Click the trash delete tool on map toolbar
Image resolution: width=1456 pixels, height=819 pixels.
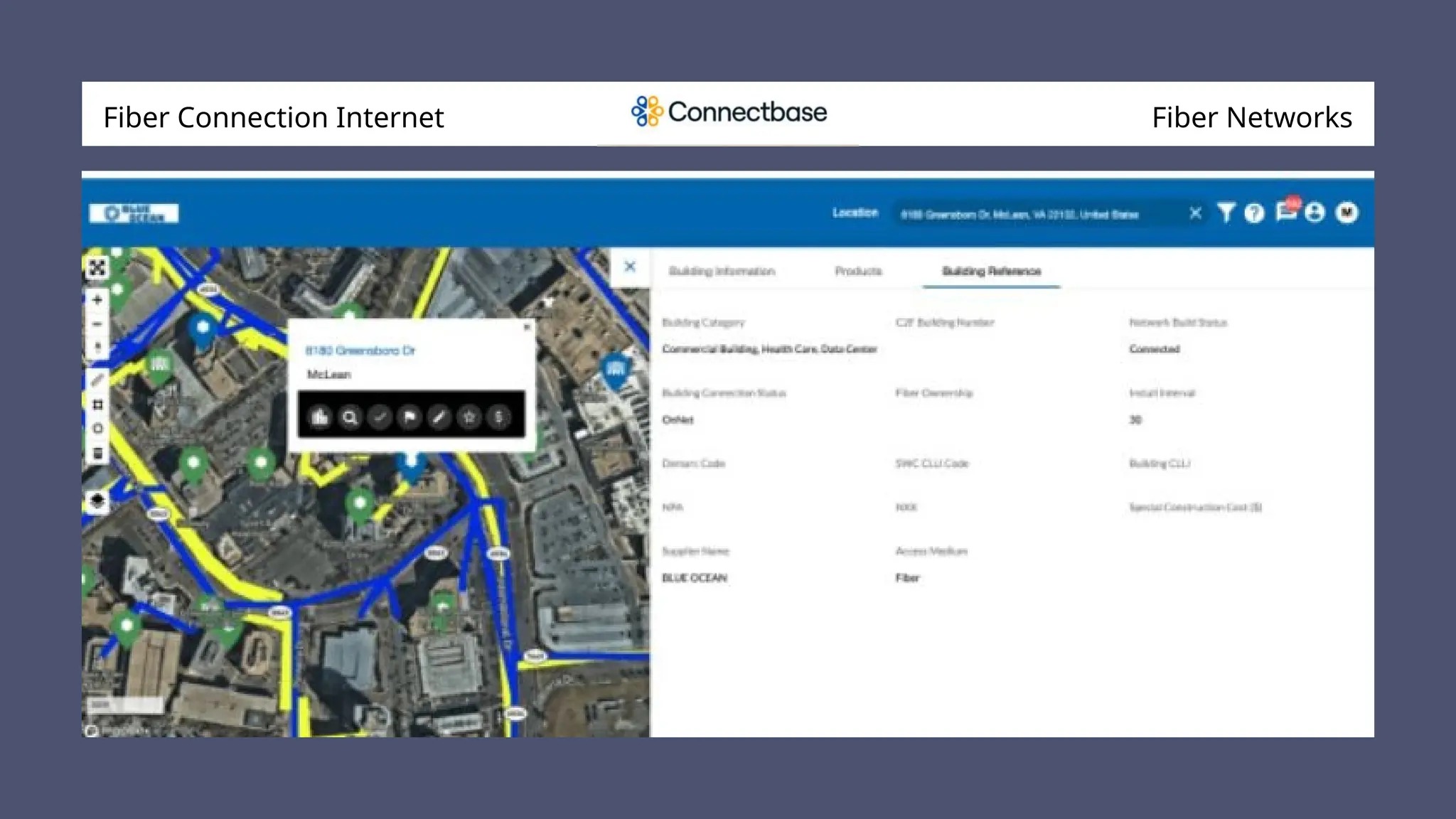pyautogui.click(x=97, y=454)
